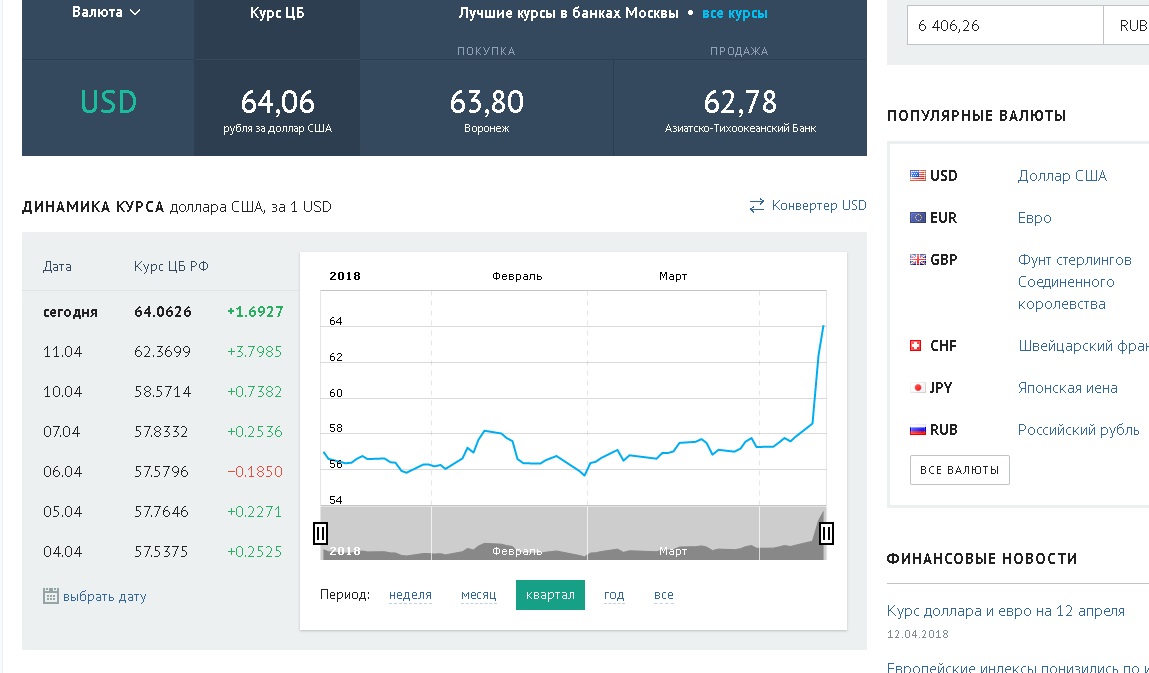The image size is (1149, 673).
Task: Grab the left chart range slider handle
Action: click(x=320, y=533)
